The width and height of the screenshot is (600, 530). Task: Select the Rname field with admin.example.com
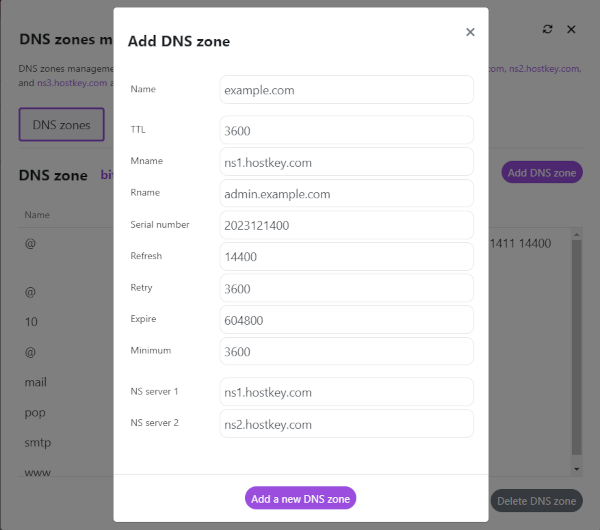pos(346,194)
